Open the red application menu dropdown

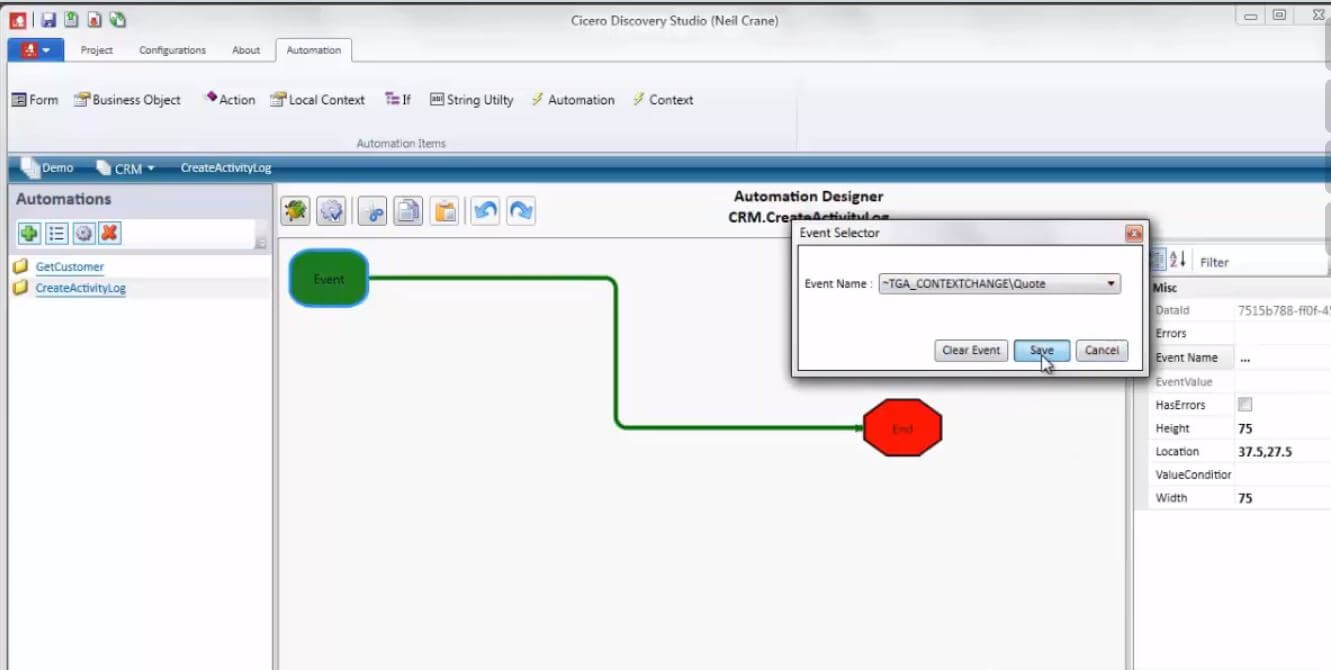tap(36, 50)
